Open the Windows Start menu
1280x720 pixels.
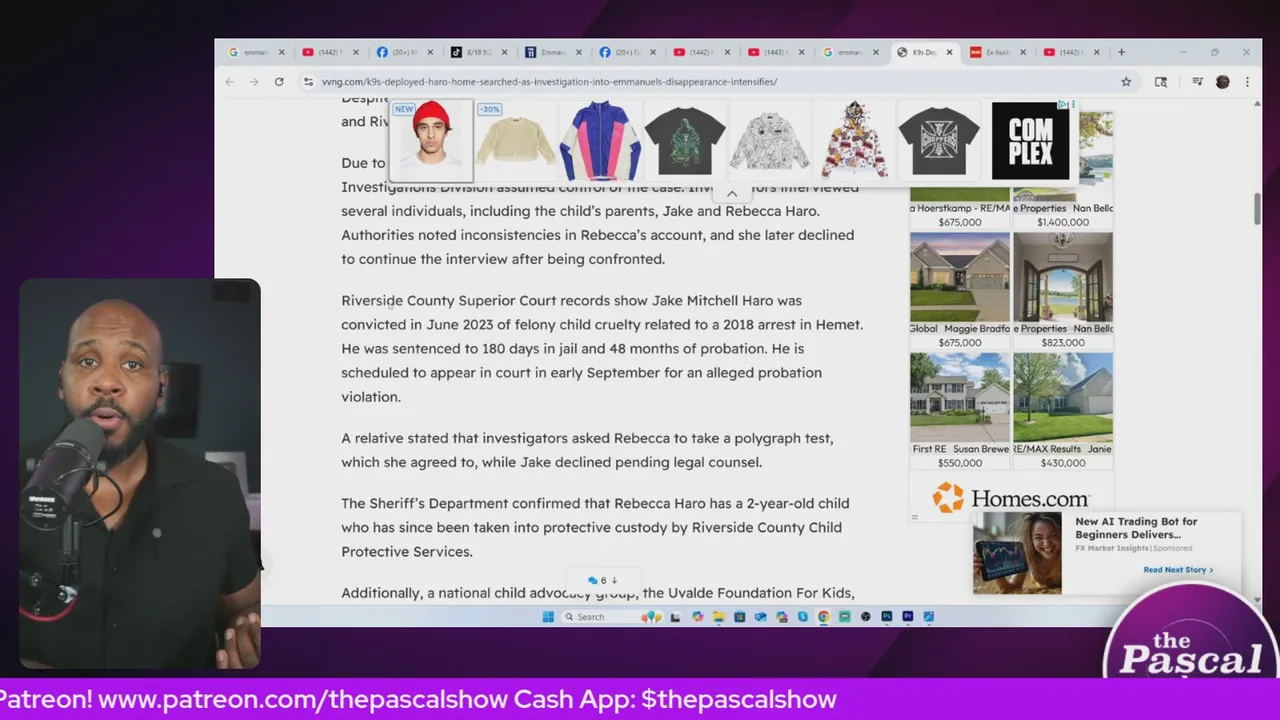pos(548,617)
